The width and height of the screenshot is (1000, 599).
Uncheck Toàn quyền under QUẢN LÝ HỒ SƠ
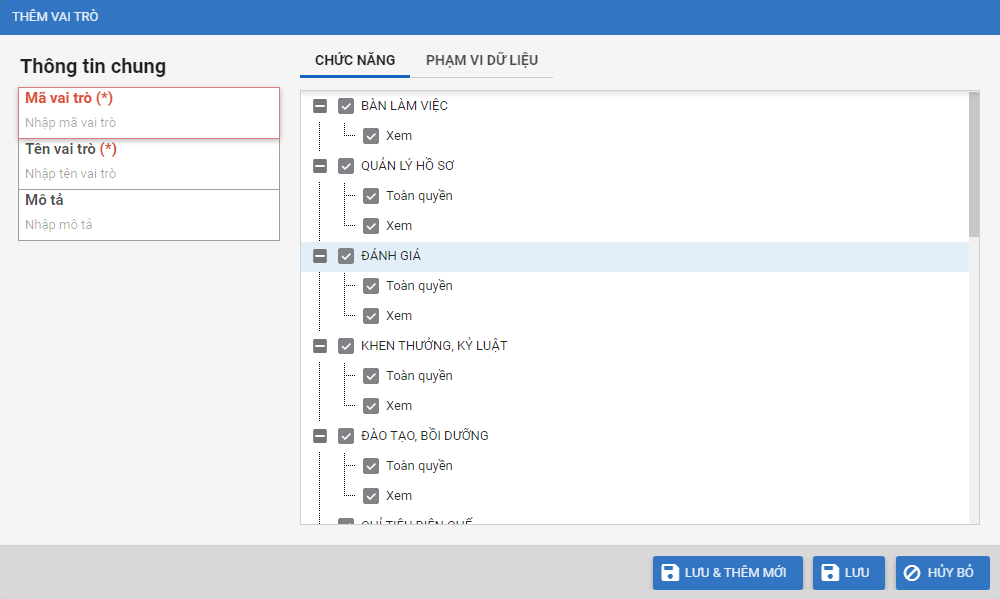pyautogui.click(x=371, y=196)
